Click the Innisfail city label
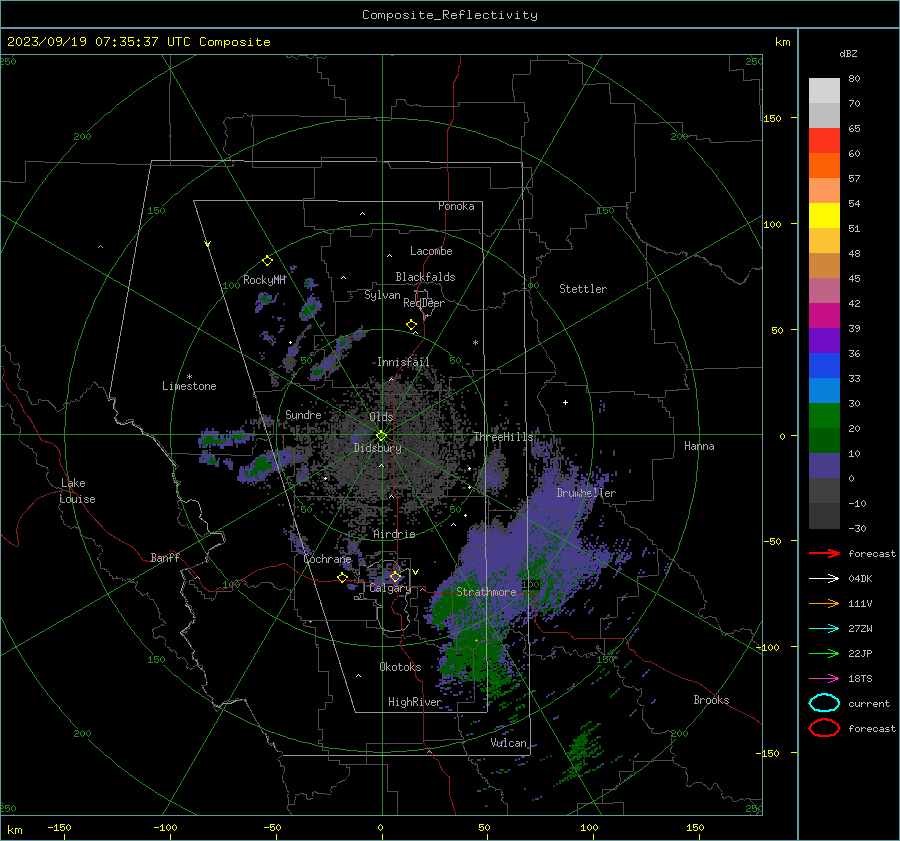This screenshot has height=841, width=900. click(x=403, y=362)
